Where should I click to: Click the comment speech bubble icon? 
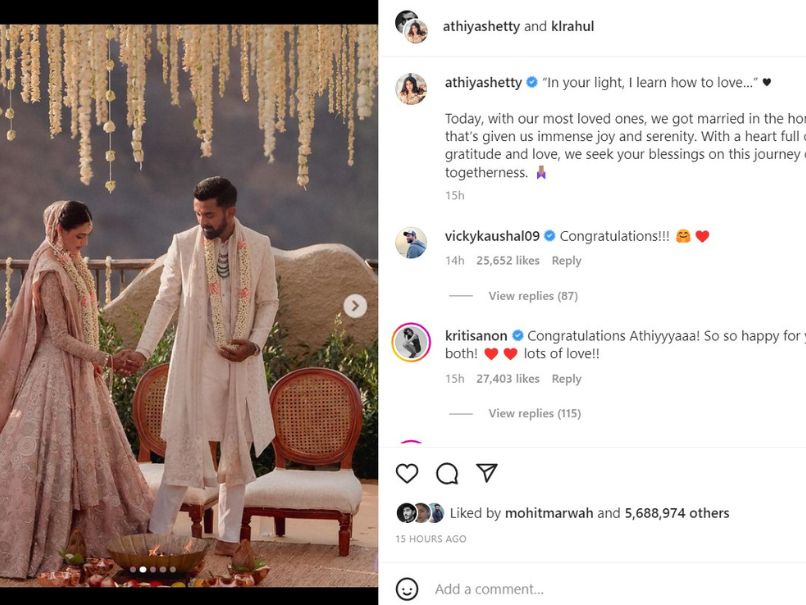pos(447,473)
